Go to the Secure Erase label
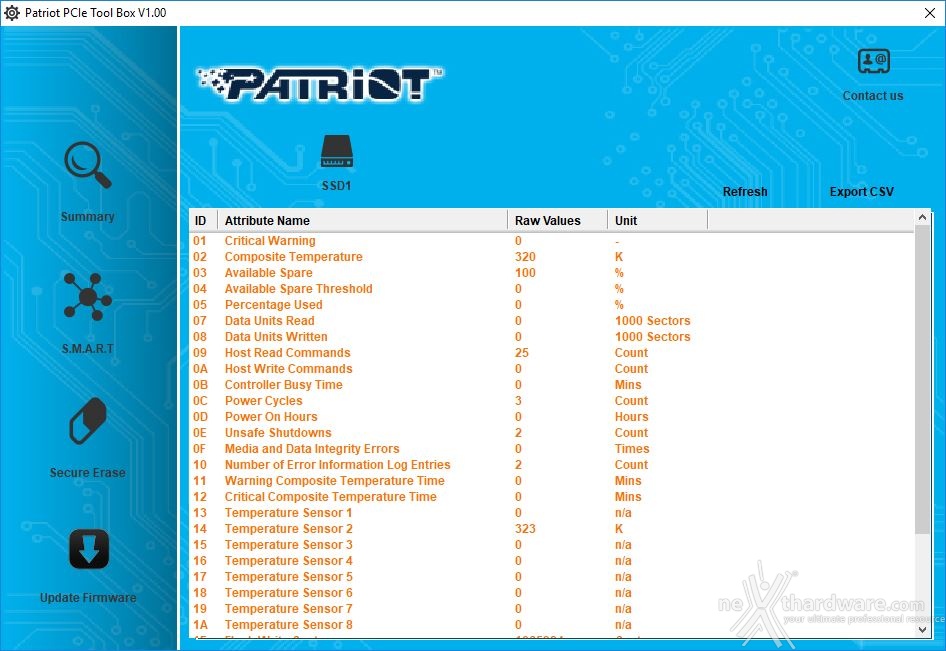The image size is (946, 651). [87, 472]
